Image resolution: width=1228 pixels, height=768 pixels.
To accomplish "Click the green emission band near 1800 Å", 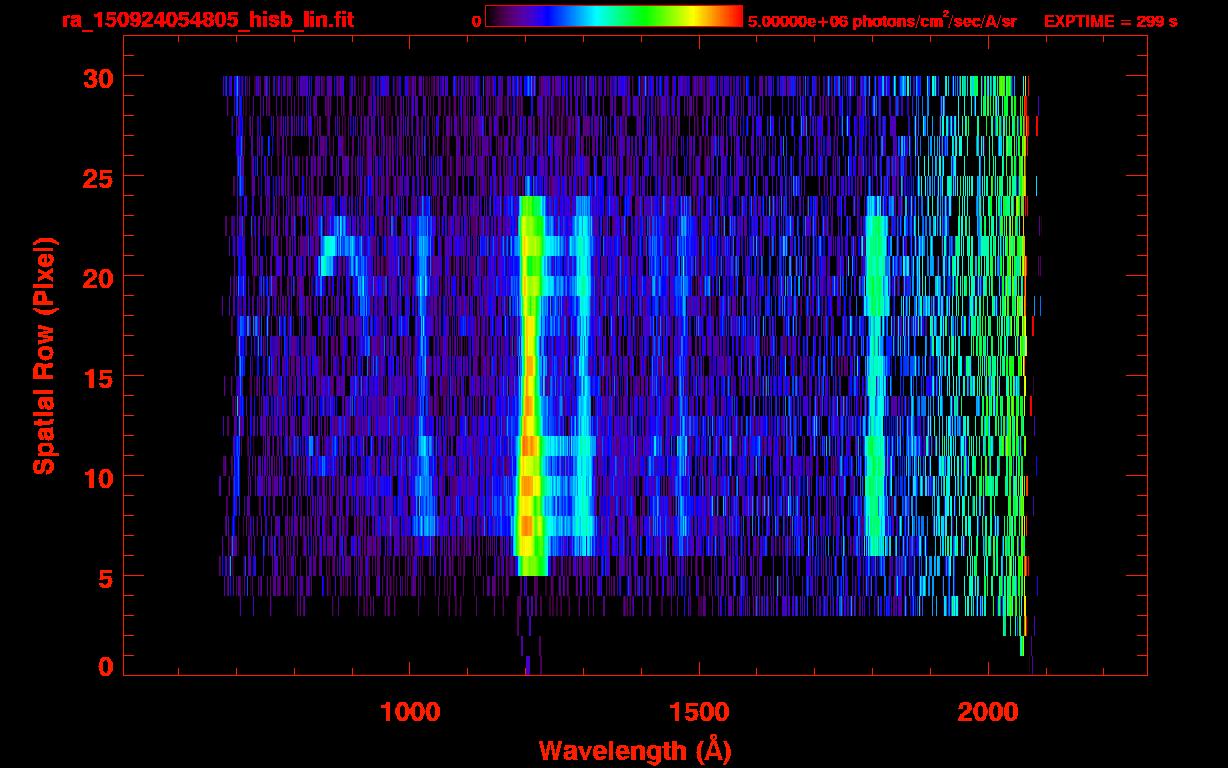I will tap(876, 376).
